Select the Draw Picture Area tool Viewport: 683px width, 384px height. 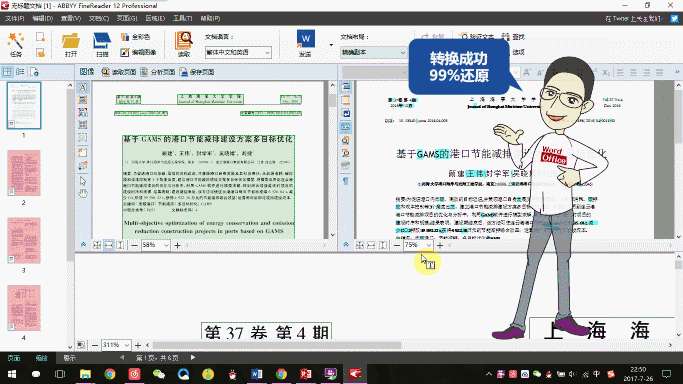83,100
